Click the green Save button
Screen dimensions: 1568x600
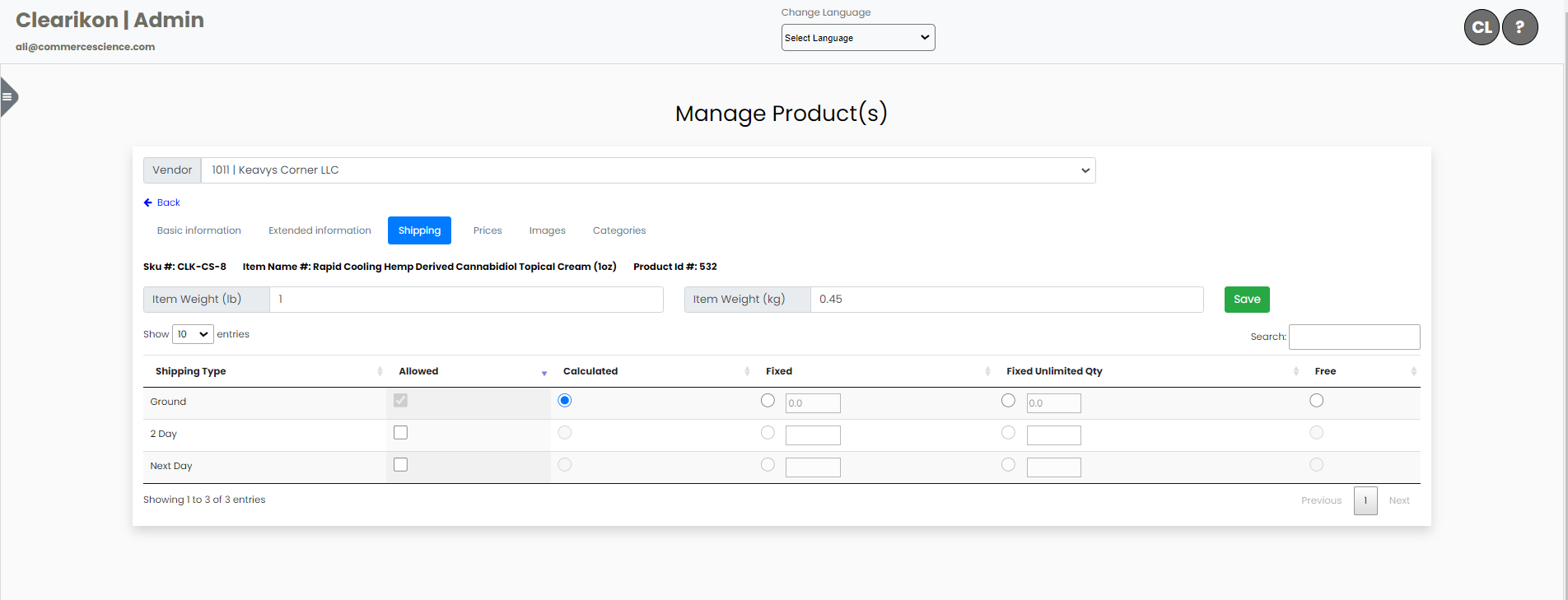click(1246, 300)
